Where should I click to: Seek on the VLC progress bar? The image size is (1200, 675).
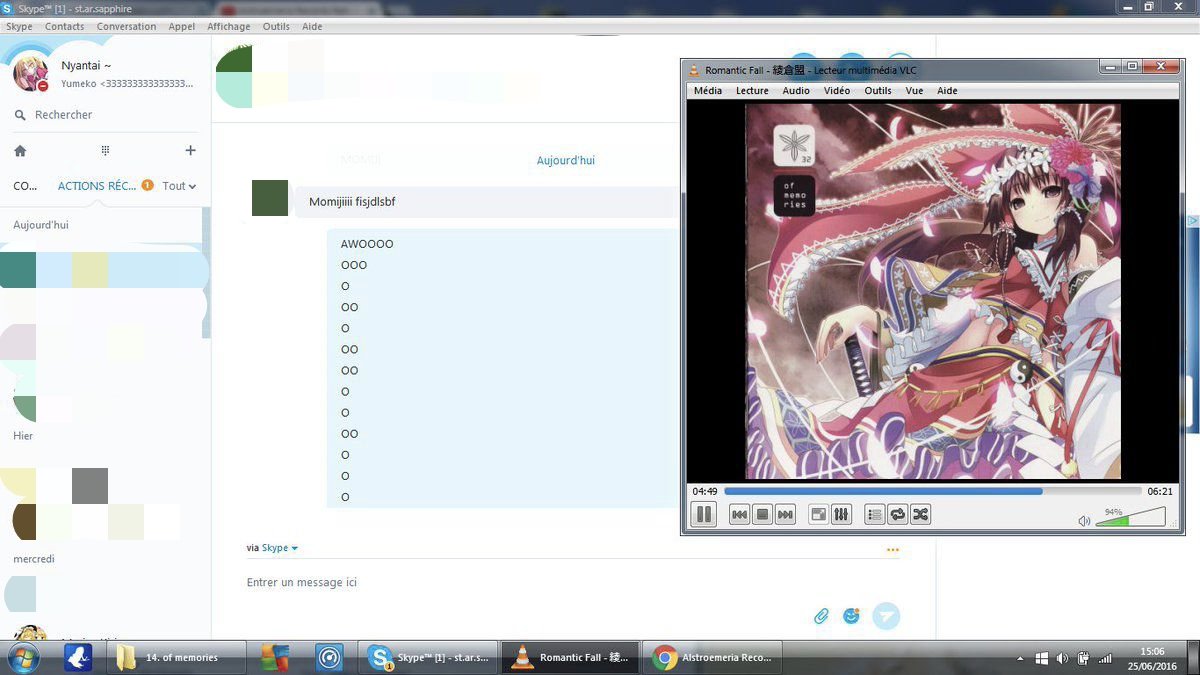932,491
